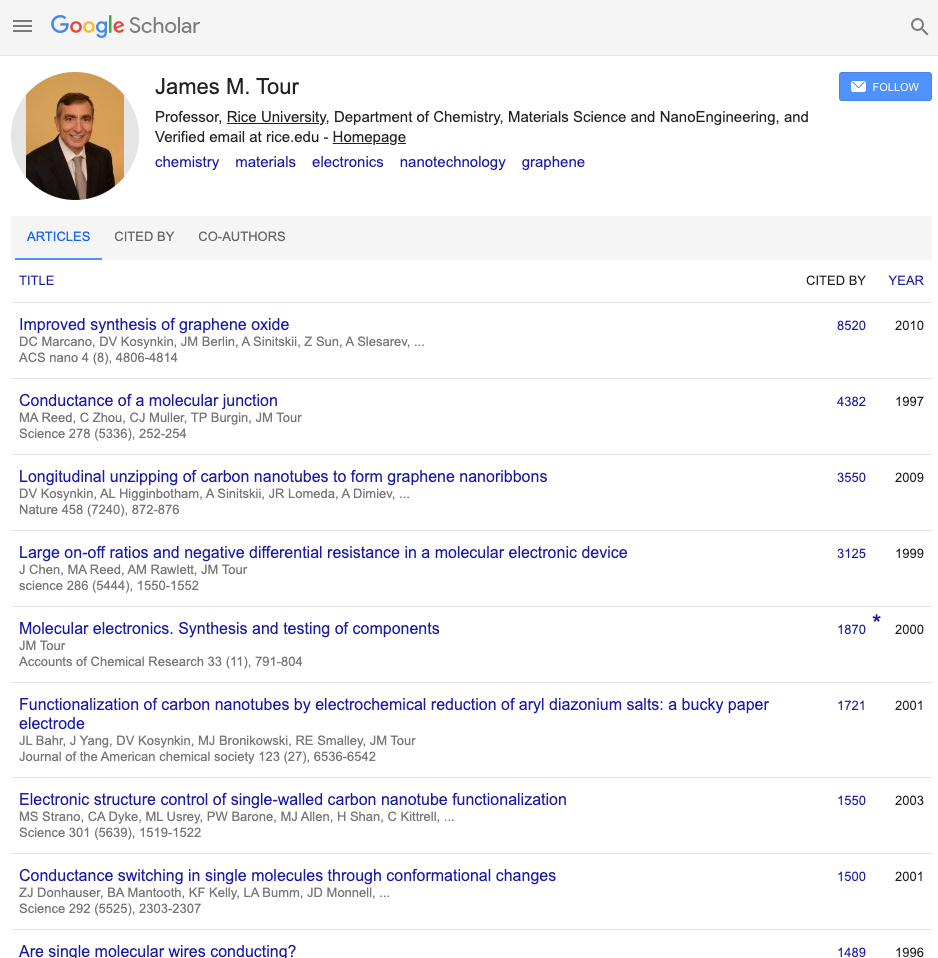Open the hamburger menu icon
Image resolution: width=938 pixels, height=958 pixels.
coord(23,26)
